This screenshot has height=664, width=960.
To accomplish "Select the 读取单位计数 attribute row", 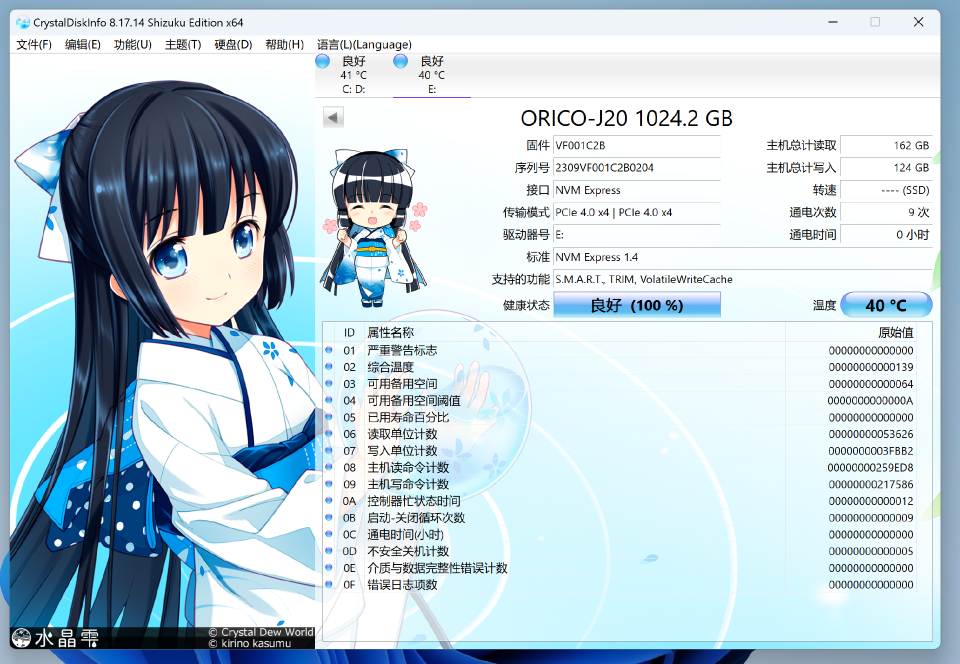I will (x=619, y=434).
